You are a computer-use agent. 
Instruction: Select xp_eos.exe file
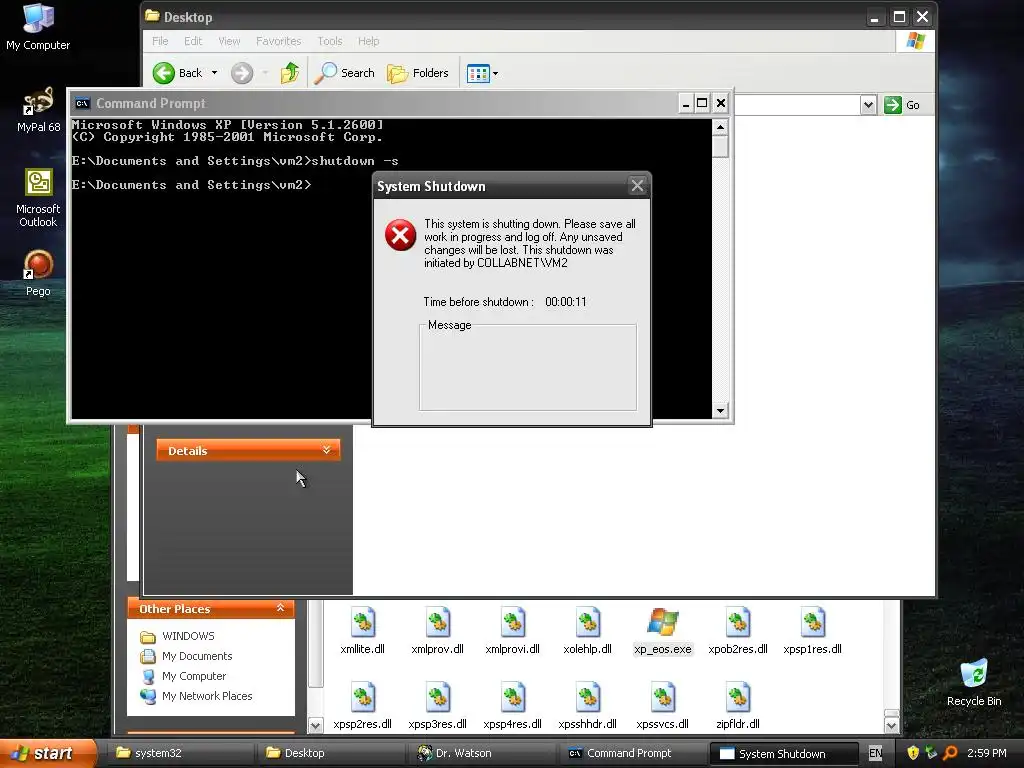pyautogui.click(x=663, y=631)
